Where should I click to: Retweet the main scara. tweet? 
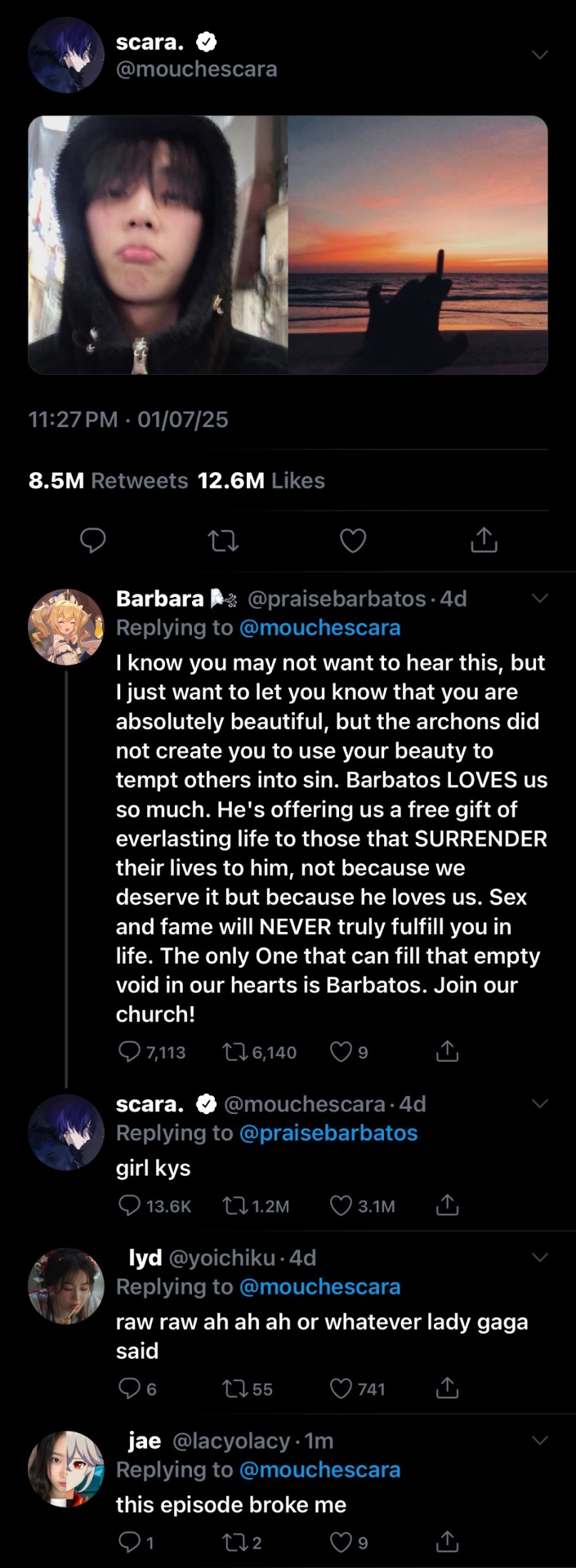(x=222, y=541)
